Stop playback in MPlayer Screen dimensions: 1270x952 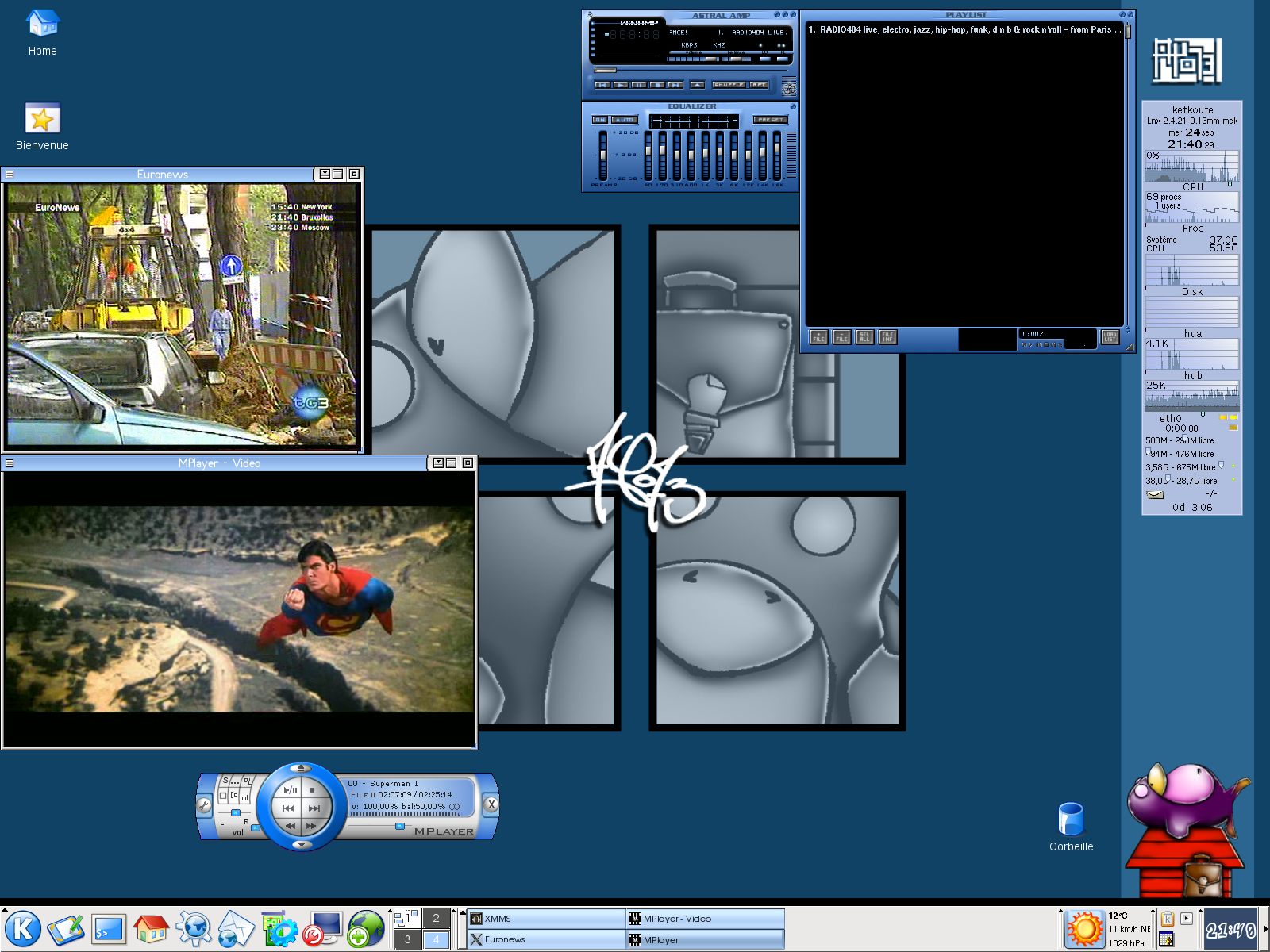[312, 790]
